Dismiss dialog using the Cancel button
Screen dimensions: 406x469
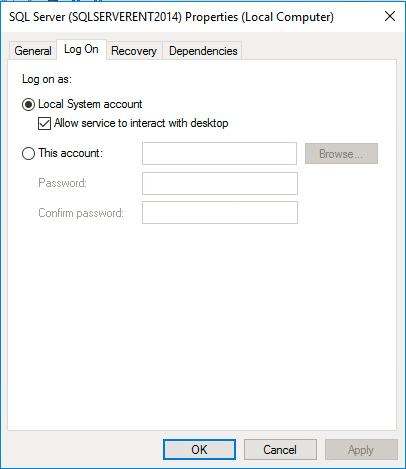coord(280,449)
